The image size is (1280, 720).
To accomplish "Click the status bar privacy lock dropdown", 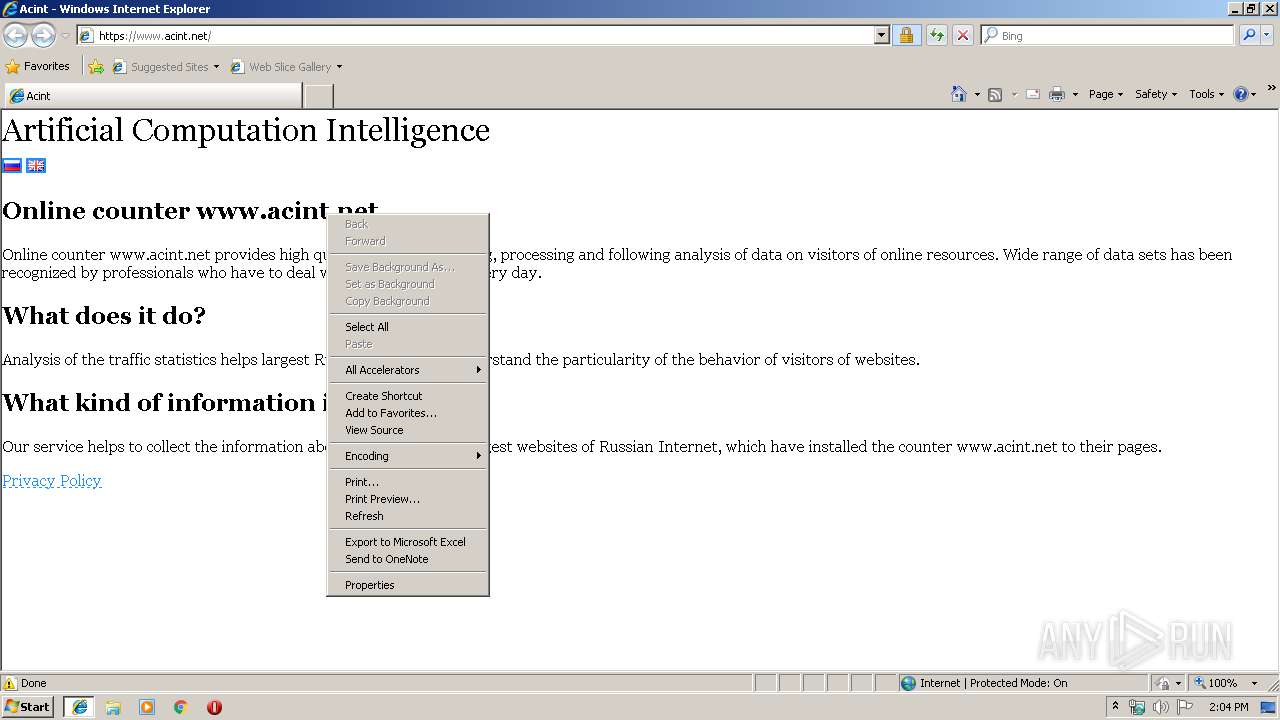I will 1168,683.
